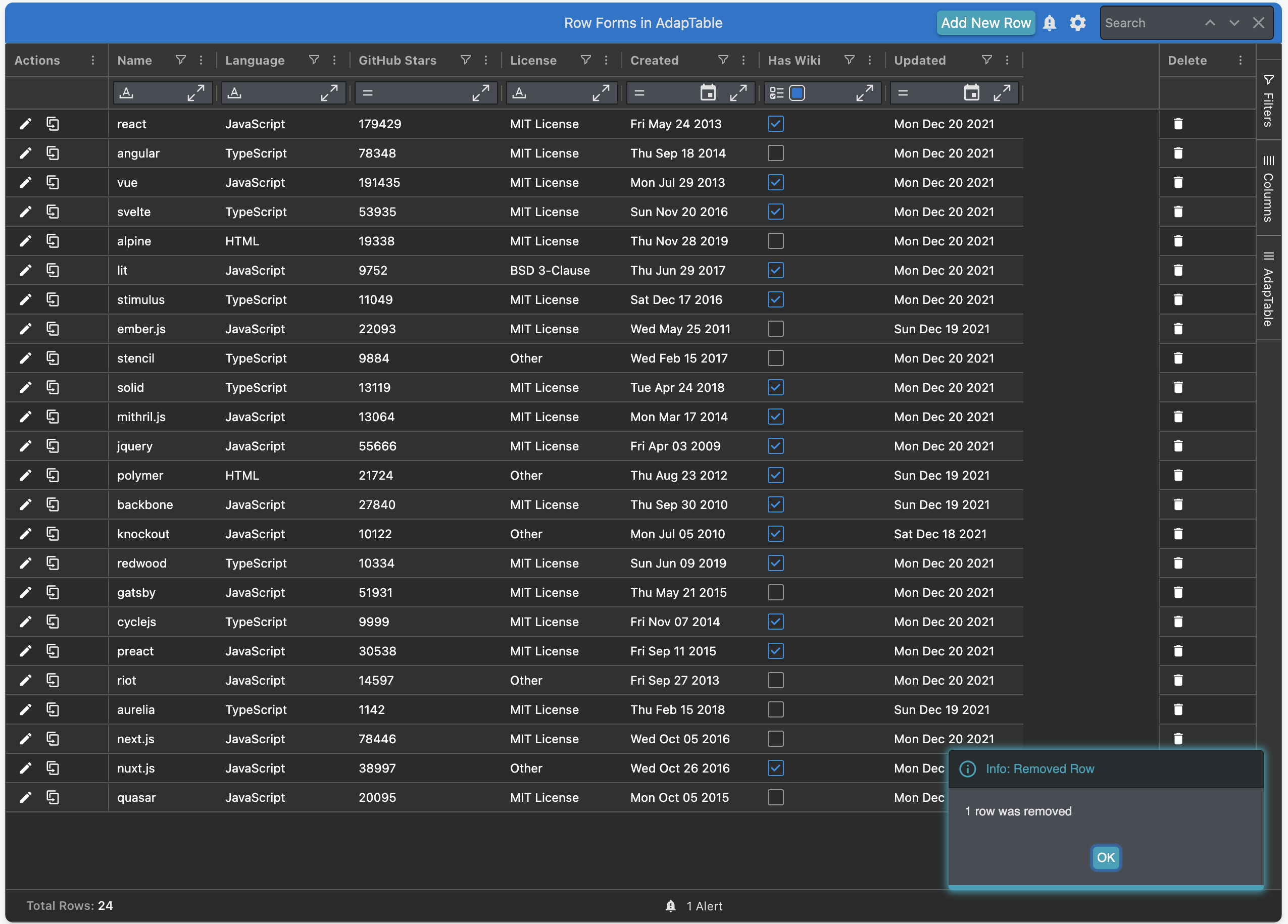
Task: Open the Language column menu
Action: [x=334, y=60]
